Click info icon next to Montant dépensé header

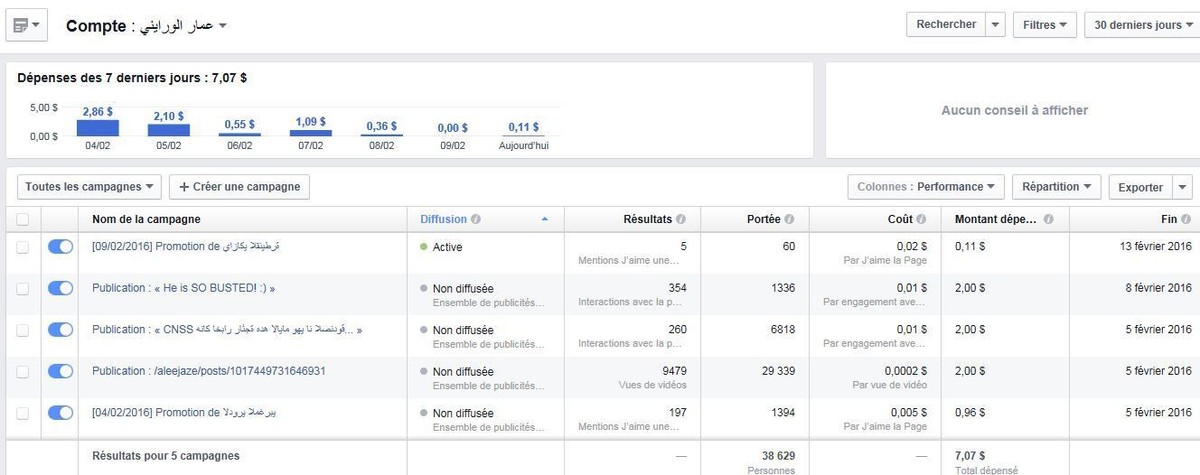coord(1049,219)
